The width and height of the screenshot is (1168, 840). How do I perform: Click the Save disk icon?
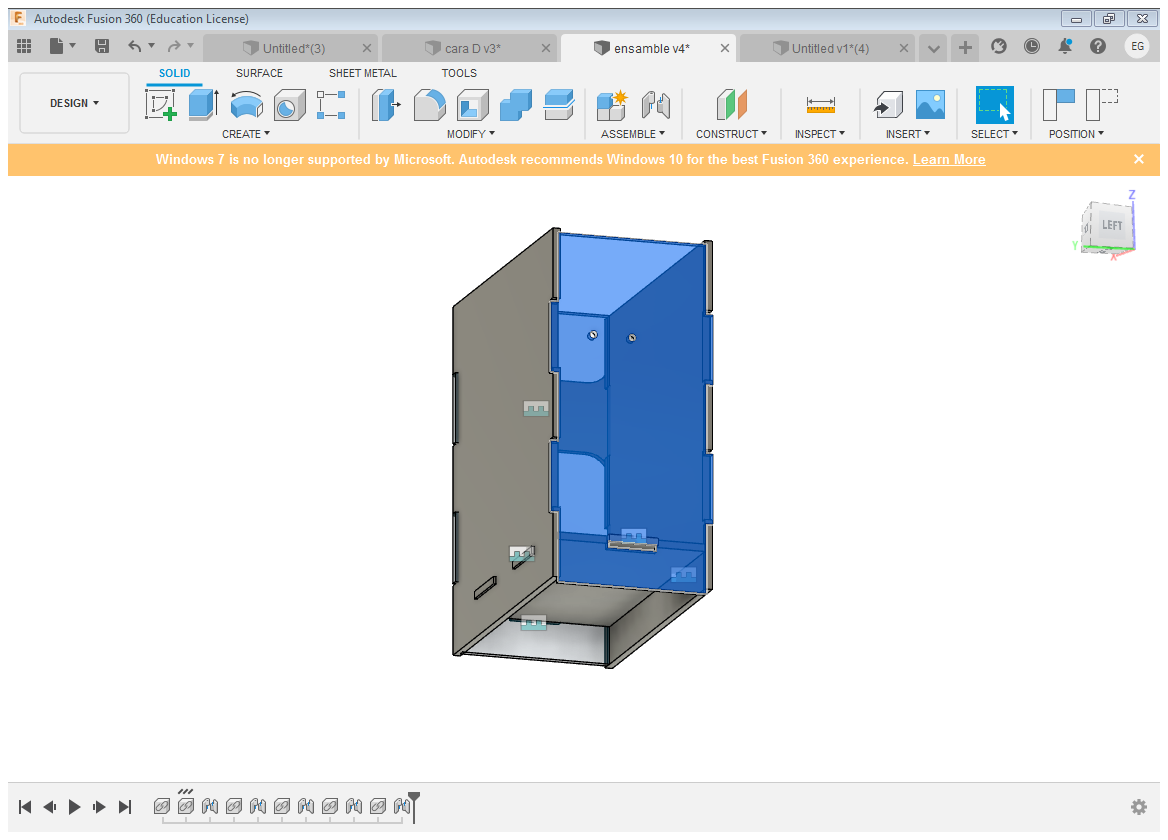point(102,47)
